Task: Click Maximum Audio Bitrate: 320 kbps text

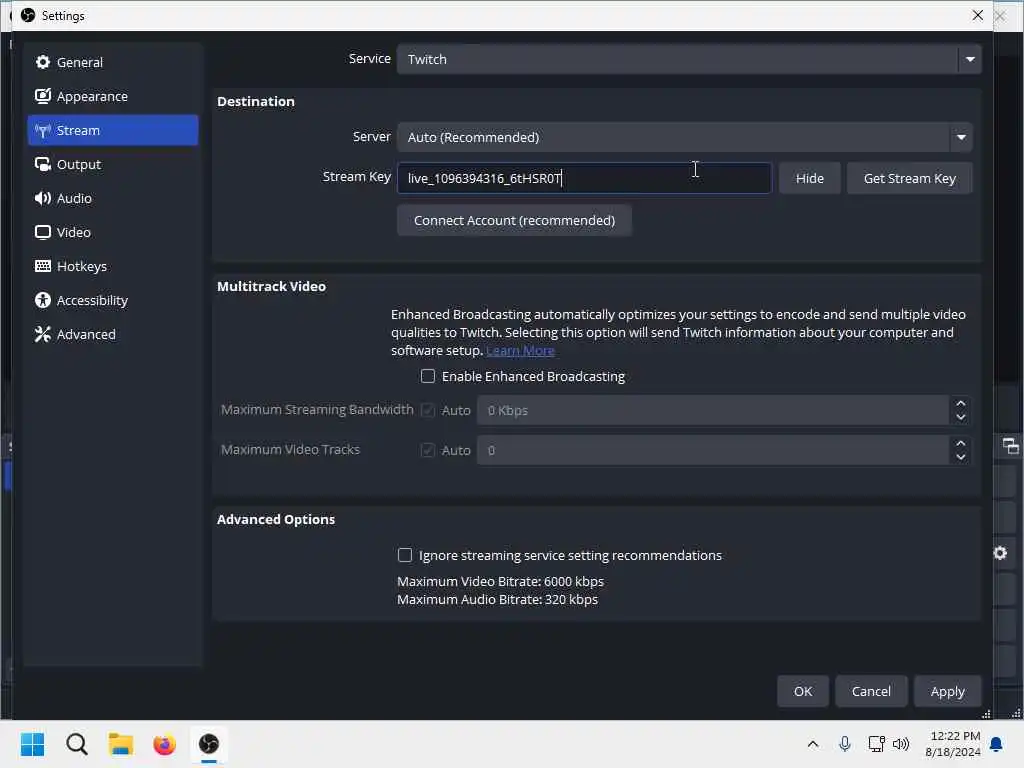Action: click(498, 600)
